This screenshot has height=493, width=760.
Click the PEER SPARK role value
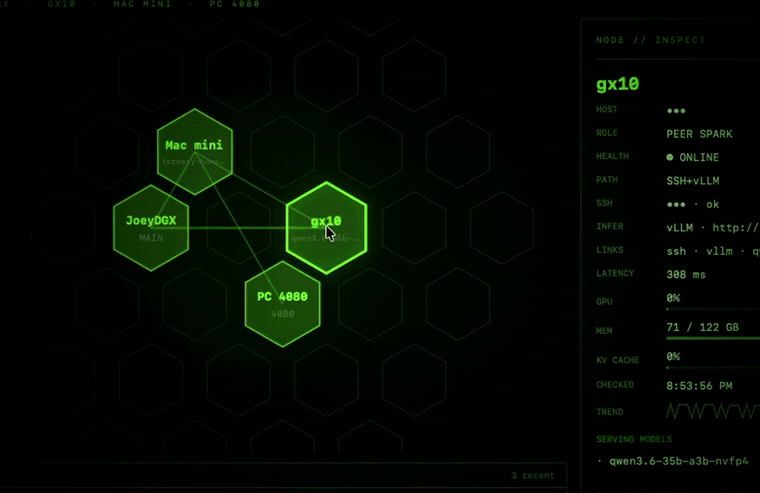coord(699,134)
